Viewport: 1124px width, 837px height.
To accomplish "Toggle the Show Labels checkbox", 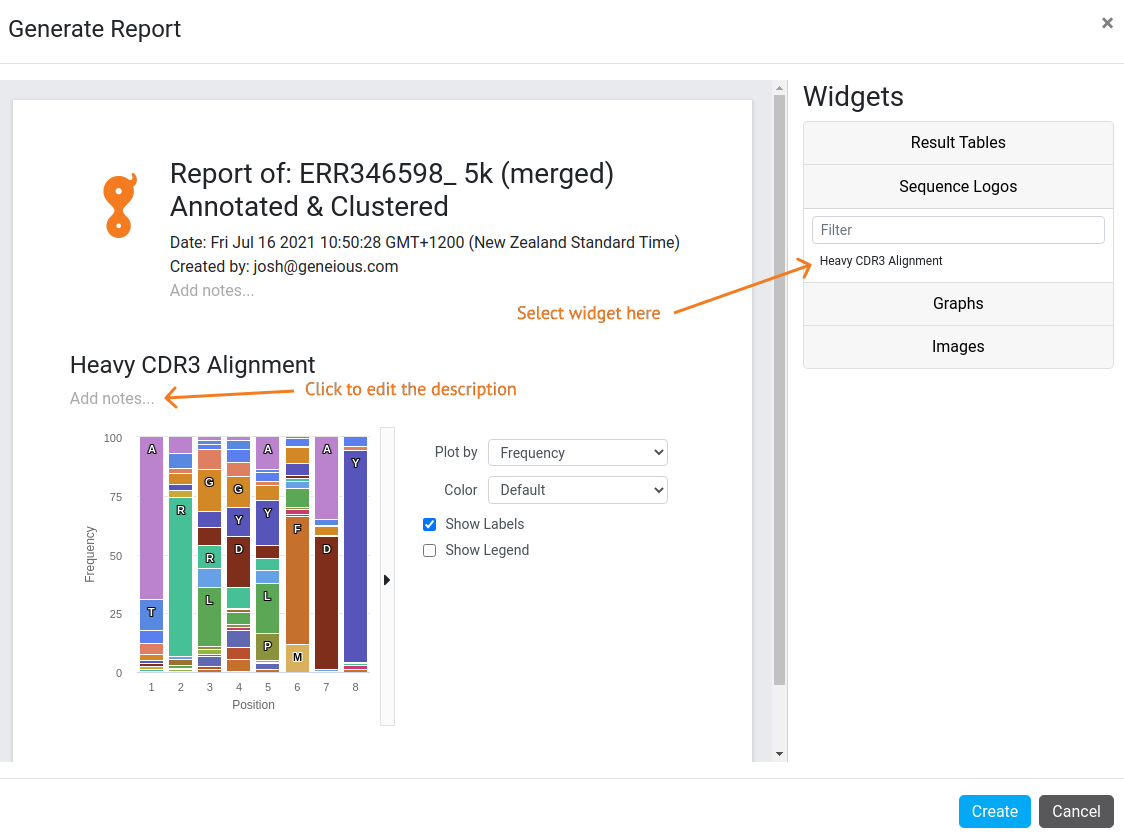I will click(x=429, y=525).
